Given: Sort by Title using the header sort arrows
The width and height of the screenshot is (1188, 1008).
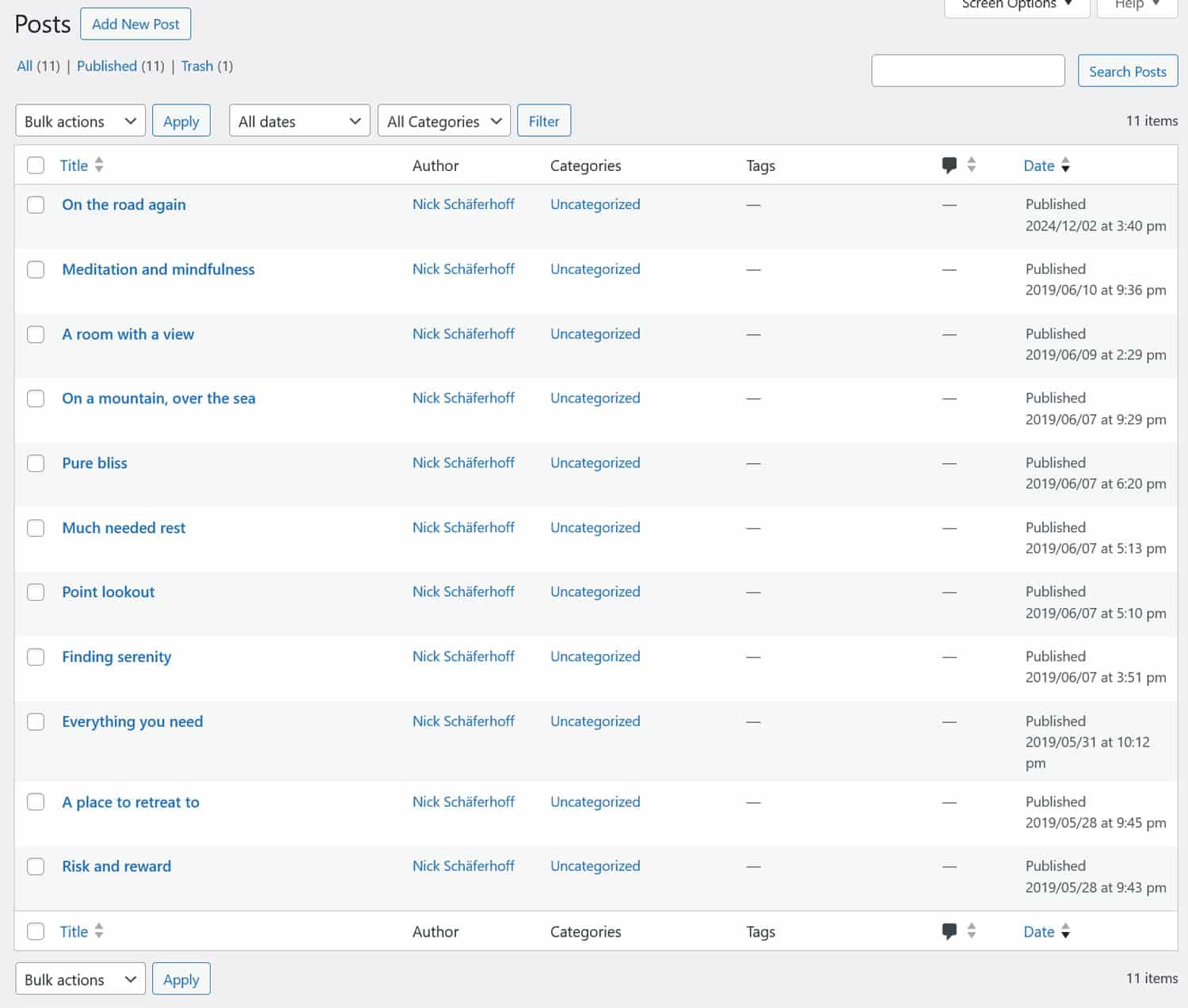Looking at the screenshot, I should pyautogui.click(x=99, y=165).
